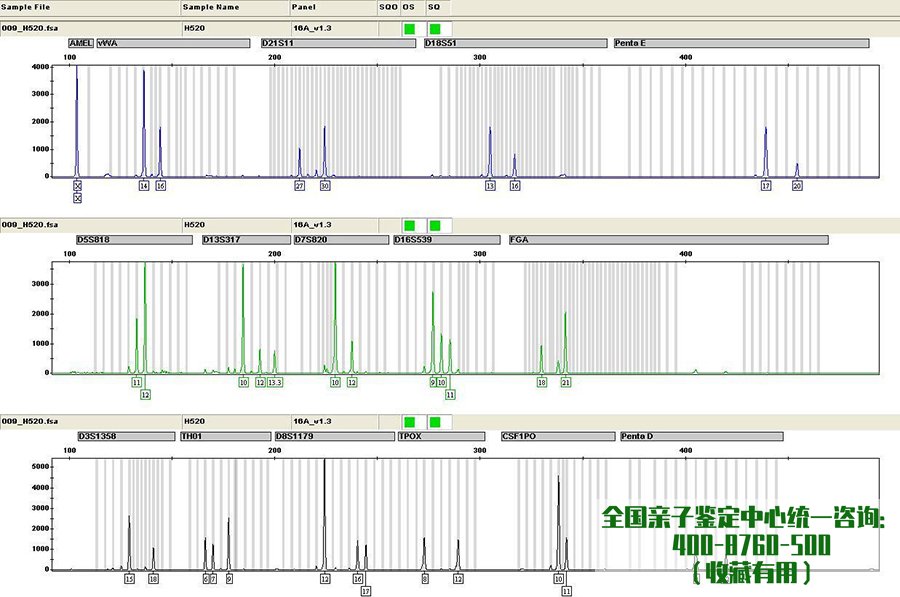Select the D21S11 locus marker bar

pos(338,43)
